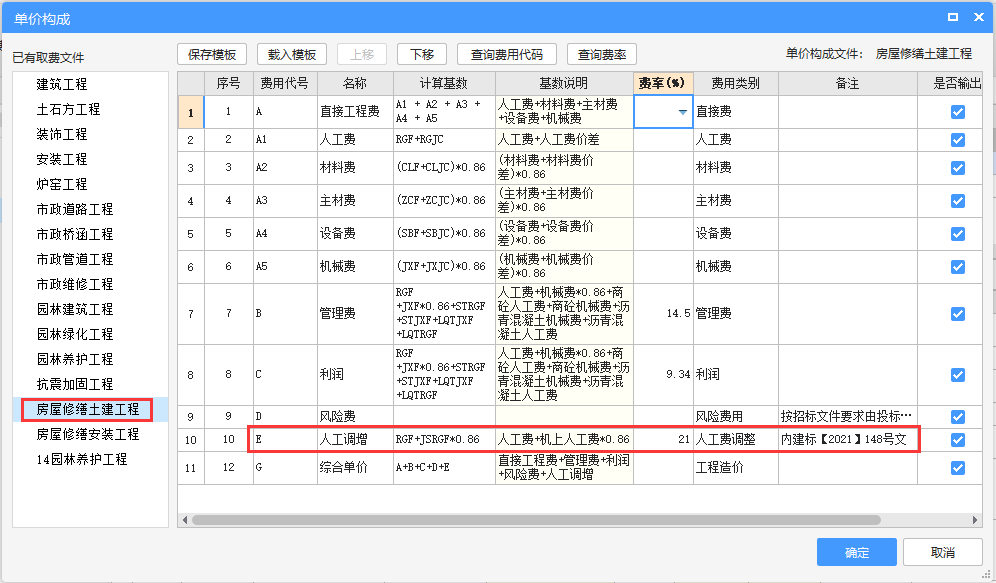Toggle output checkbox for 利润 row

[958, 375]
